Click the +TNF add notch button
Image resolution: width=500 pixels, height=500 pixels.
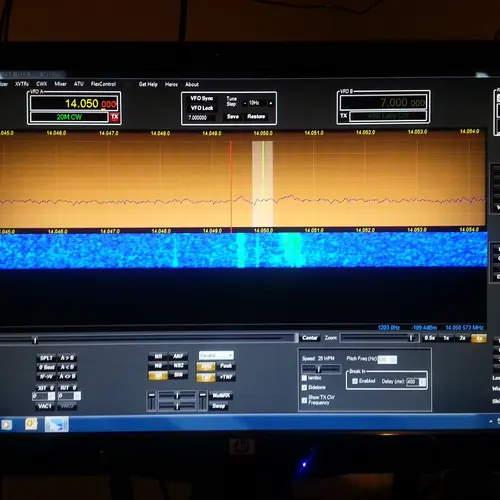coord(226,377)
